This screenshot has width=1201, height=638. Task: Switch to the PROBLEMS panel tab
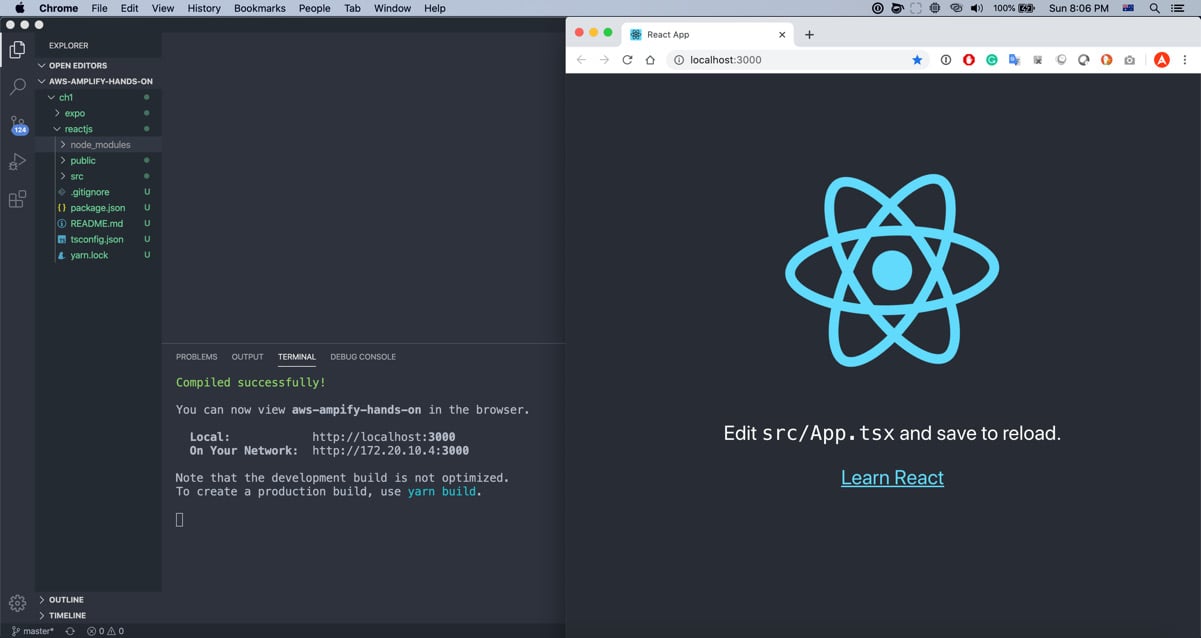coord(196,357)
